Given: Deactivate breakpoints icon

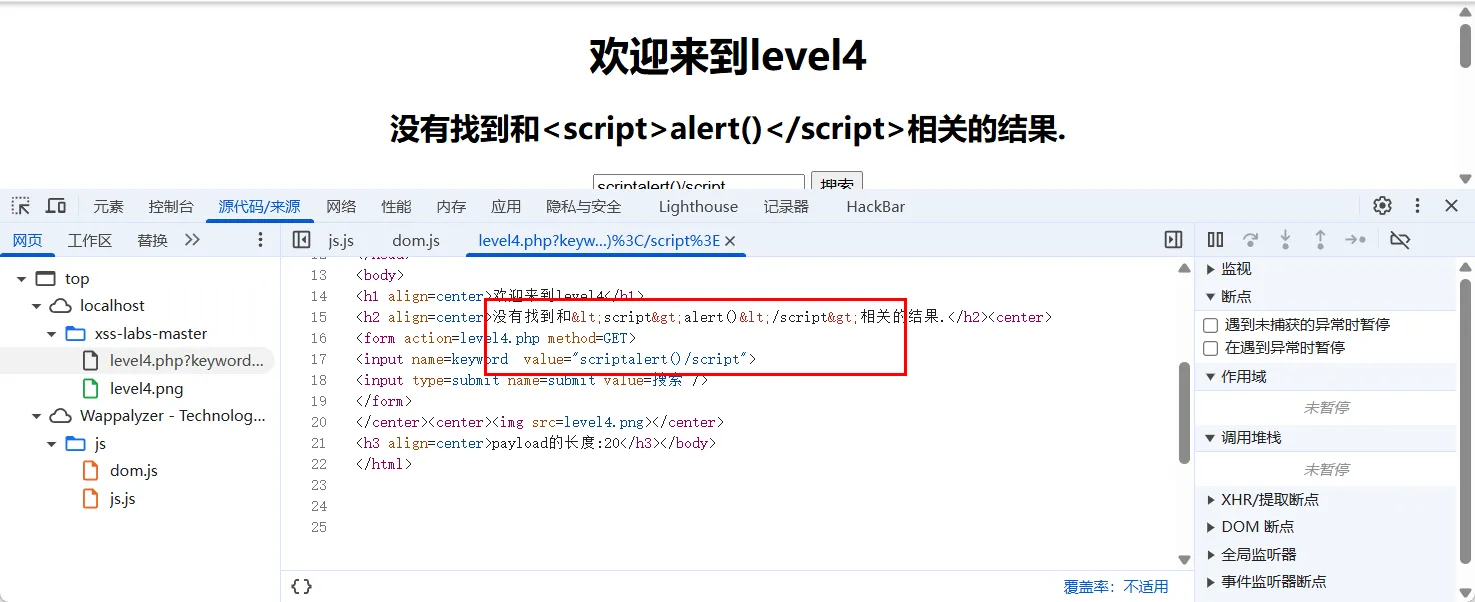Looking at the screenshot, I should [x=1400, y=240].
